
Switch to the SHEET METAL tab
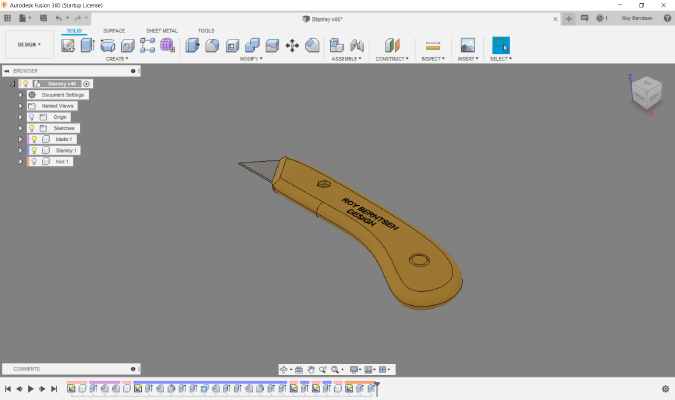162,31
